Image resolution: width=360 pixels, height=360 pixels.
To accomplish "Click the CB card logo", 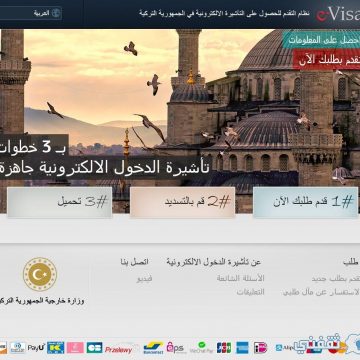I will 95,348.
